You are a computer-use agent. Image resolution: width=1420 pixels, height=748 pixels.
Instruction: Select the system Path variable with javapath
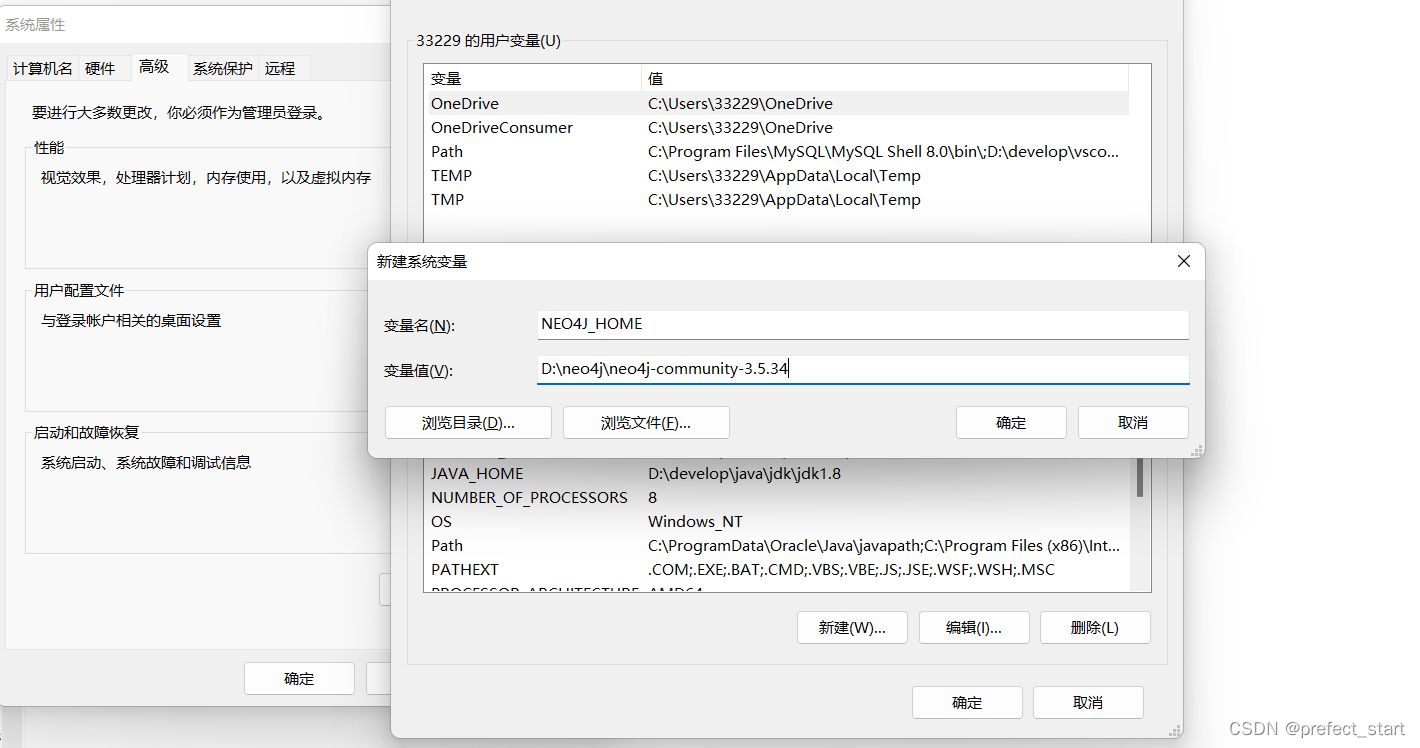click(776, 545)
